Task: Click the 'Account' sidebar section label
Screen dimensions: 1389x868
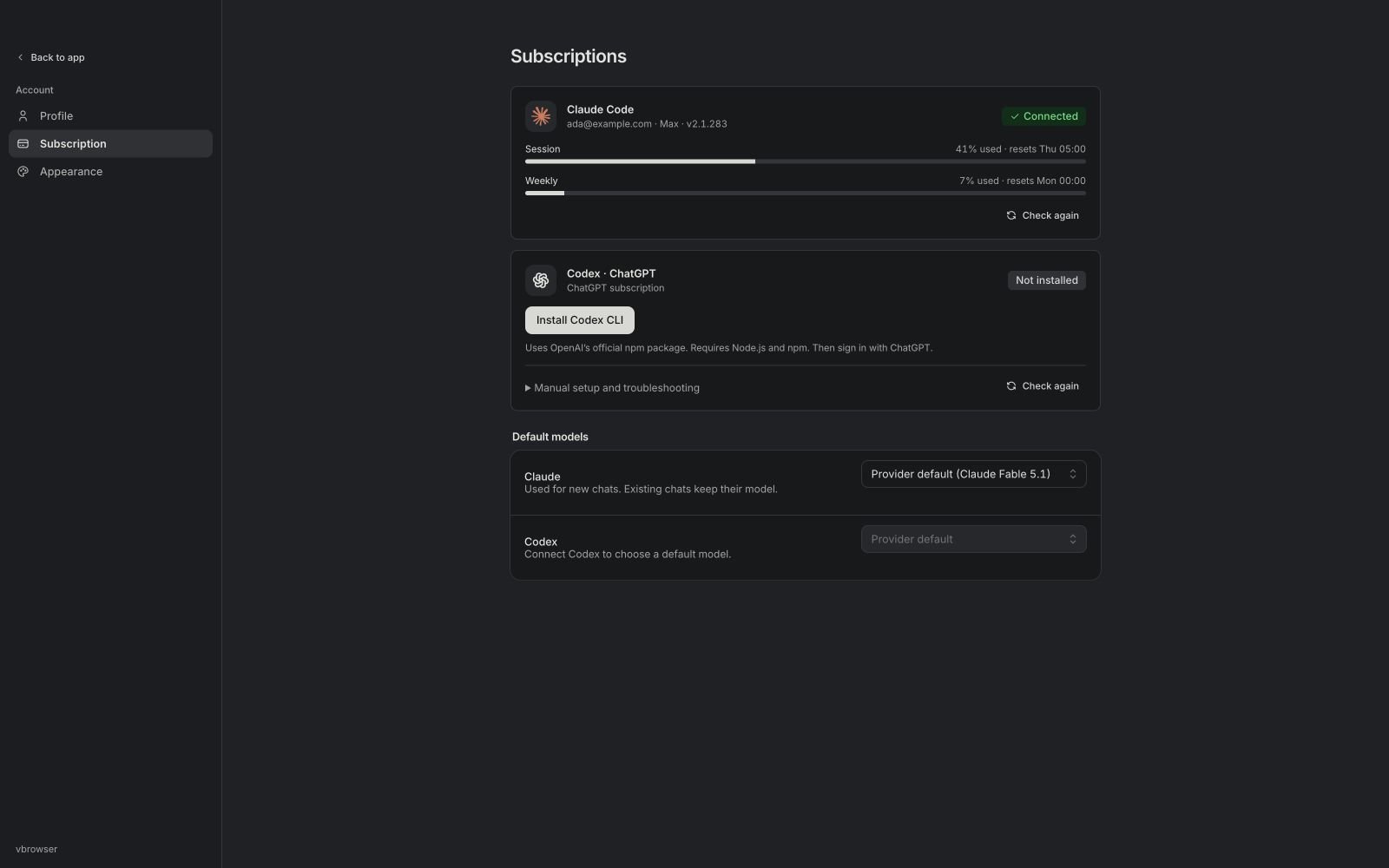Action: (x=35, y=90)
